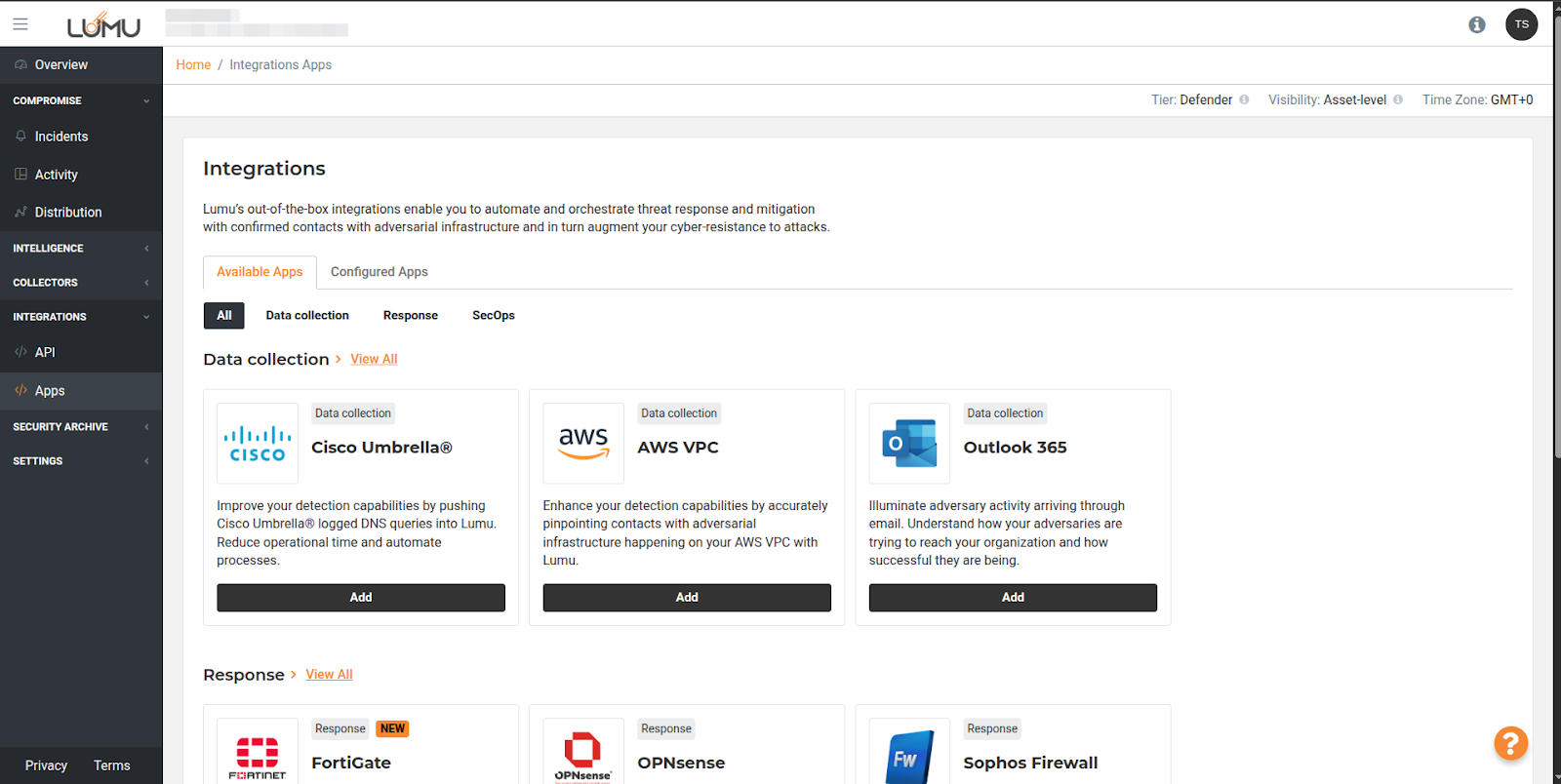Click the Outlook 365 logo

click(x=909, y=444)
